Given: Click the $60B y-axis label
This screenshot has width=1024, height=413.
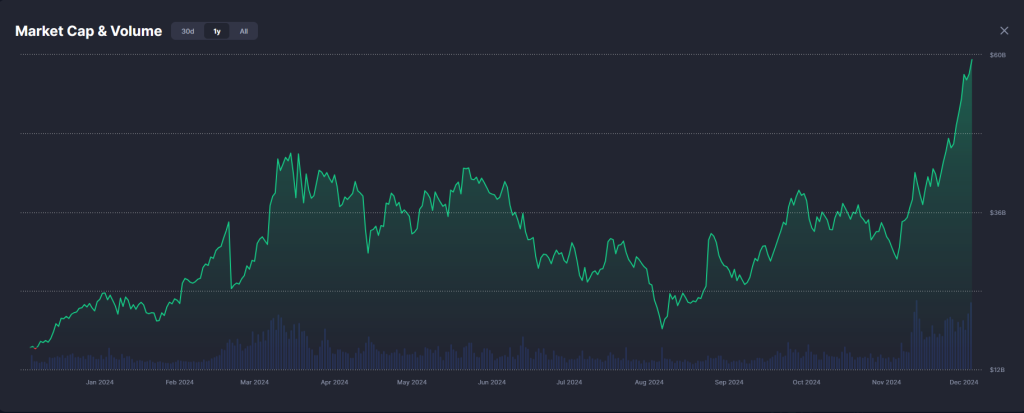Looking at the screenshot, I should coord(997,55).
